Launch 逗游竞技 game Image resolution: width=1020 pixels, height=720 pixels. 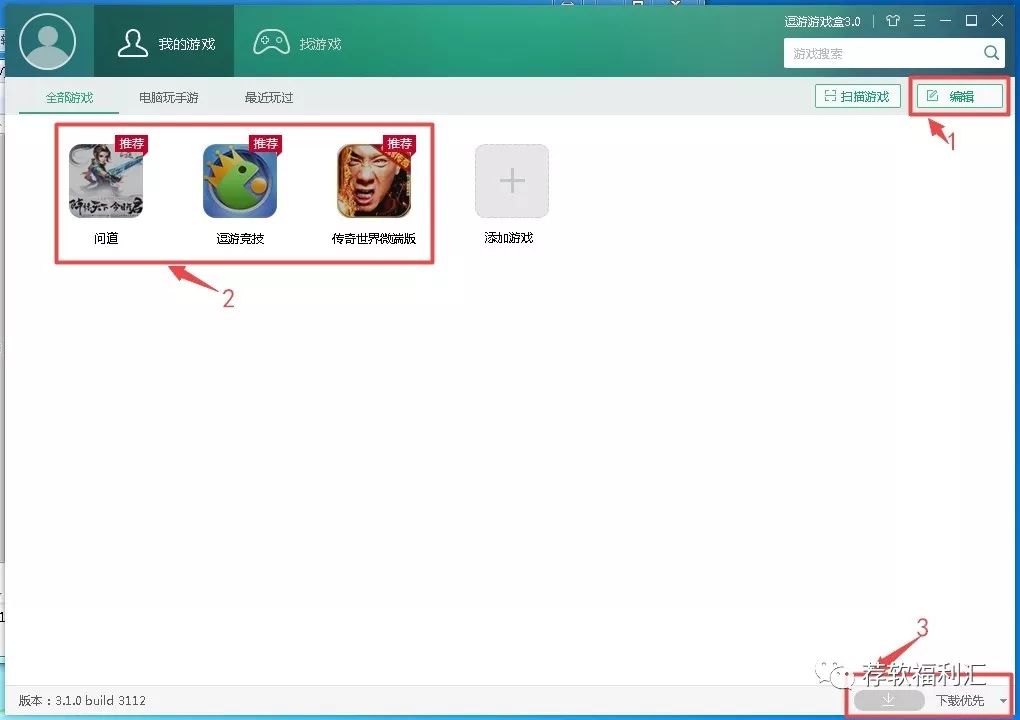239,180
